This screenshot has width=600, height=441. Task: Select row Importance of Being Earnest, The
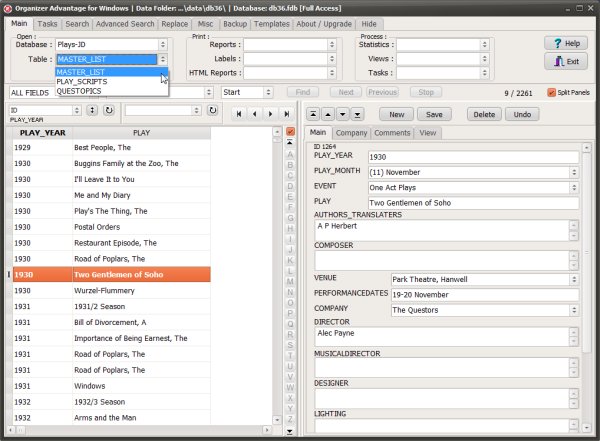[111, 338]
